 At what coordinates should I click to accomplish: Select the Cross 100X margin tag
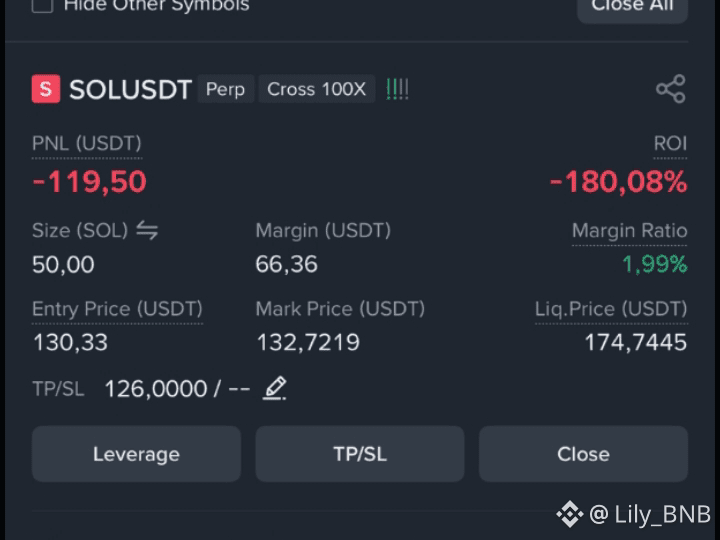(317, 89)
